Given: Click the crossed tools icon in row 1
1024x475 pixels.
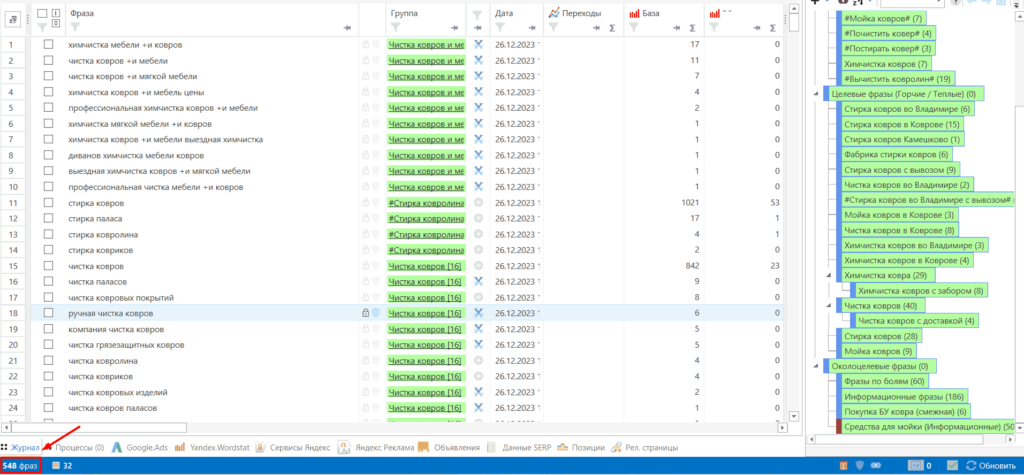Looking at the screenshot, I should pyautogui.click(x=478, y=44).
